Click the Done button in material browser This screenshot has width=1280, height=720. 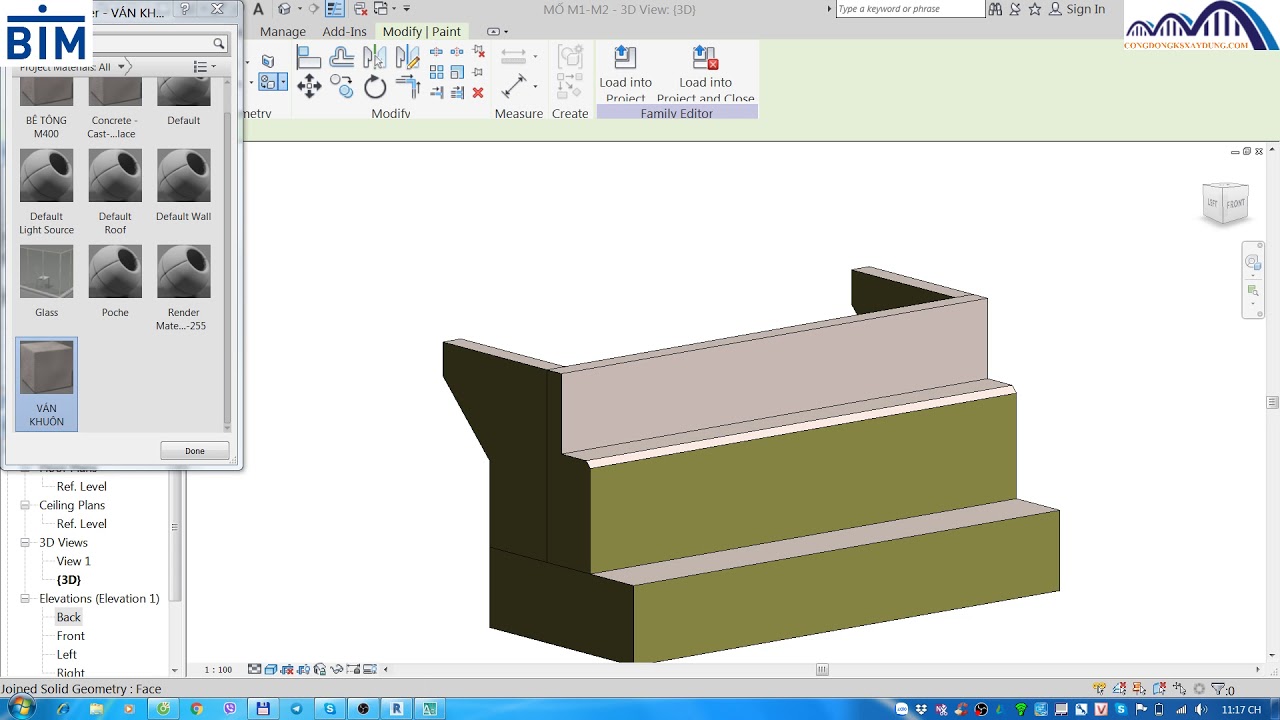pos(195,451)
